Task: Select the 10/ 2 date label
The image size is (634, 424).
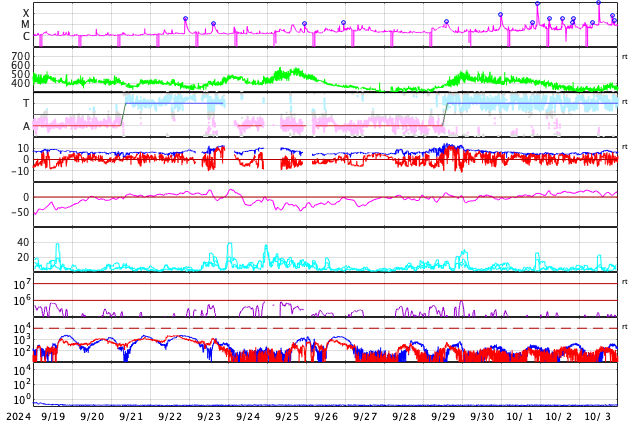Action: click(559, 416)
